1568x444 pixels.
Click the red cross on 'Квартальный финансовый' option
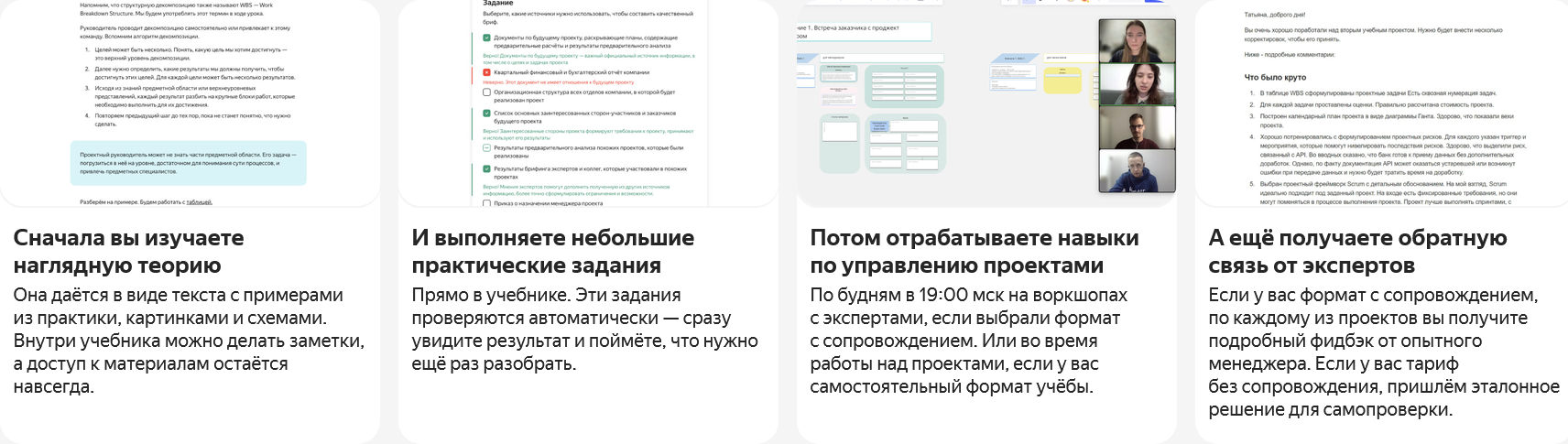point(487,71)
